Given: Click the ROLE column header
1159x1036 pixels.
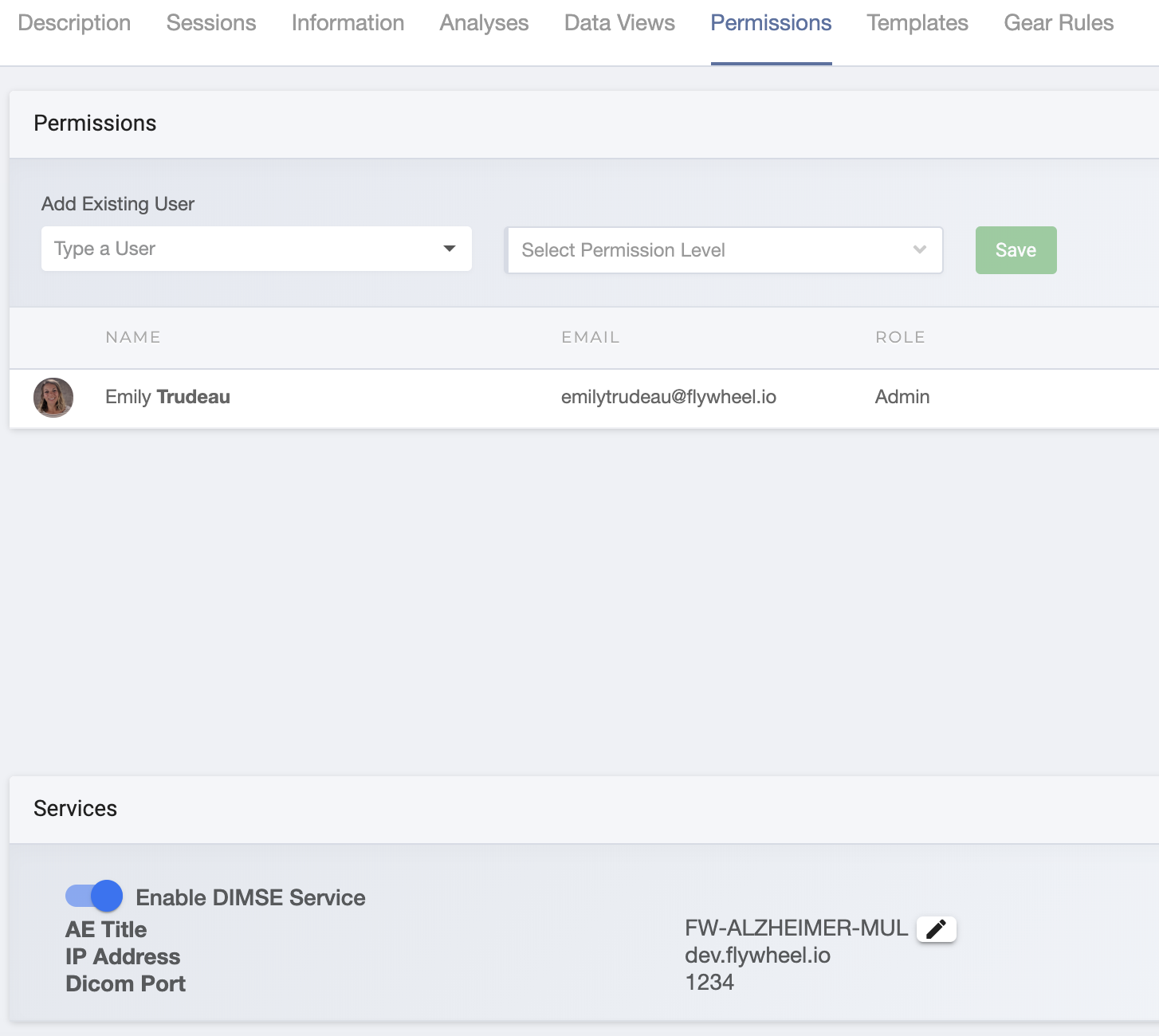Looking at the screenshot, I should [x=900, y=337].
